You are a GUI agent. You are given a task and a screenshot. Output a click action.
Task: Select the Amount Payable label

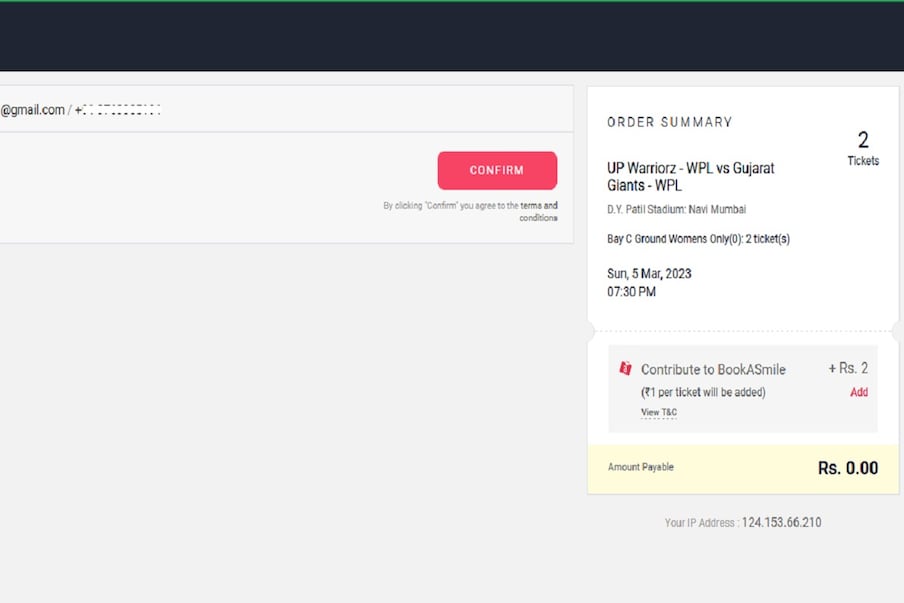point(641,467)
